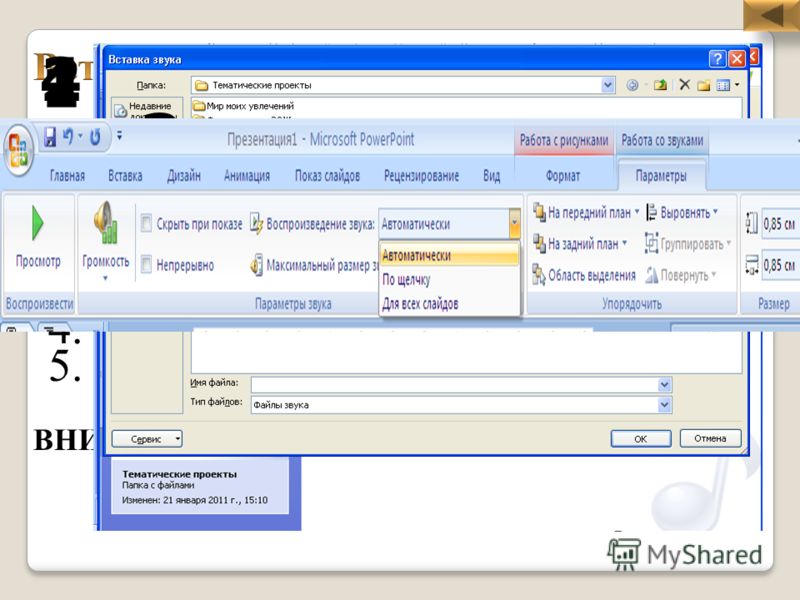Screen dimensions: 800x600
Task: Click Работа со звуками header
Action: 662,140
